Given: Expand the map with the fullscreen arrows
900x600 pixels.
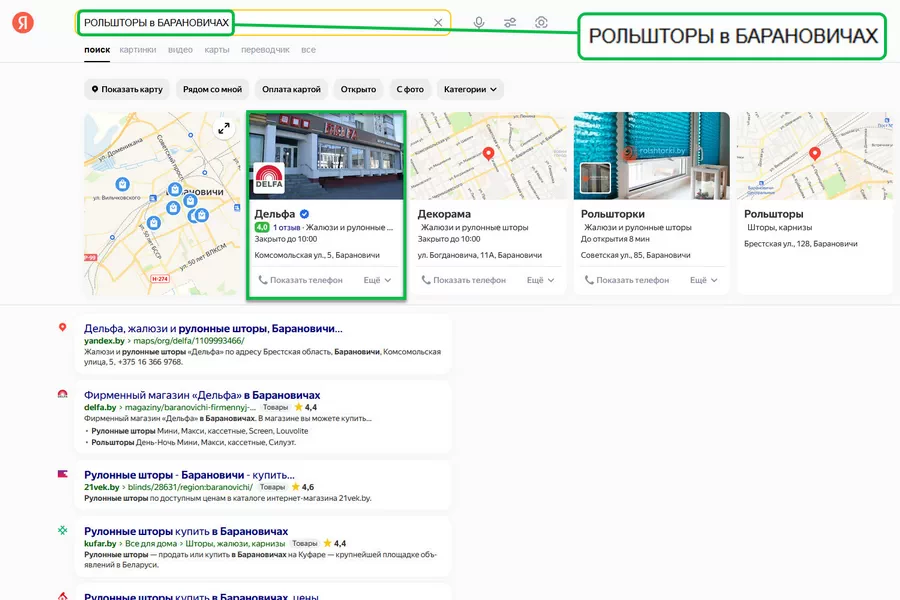Looking at the screenshot, I should (x=224, y=128).
